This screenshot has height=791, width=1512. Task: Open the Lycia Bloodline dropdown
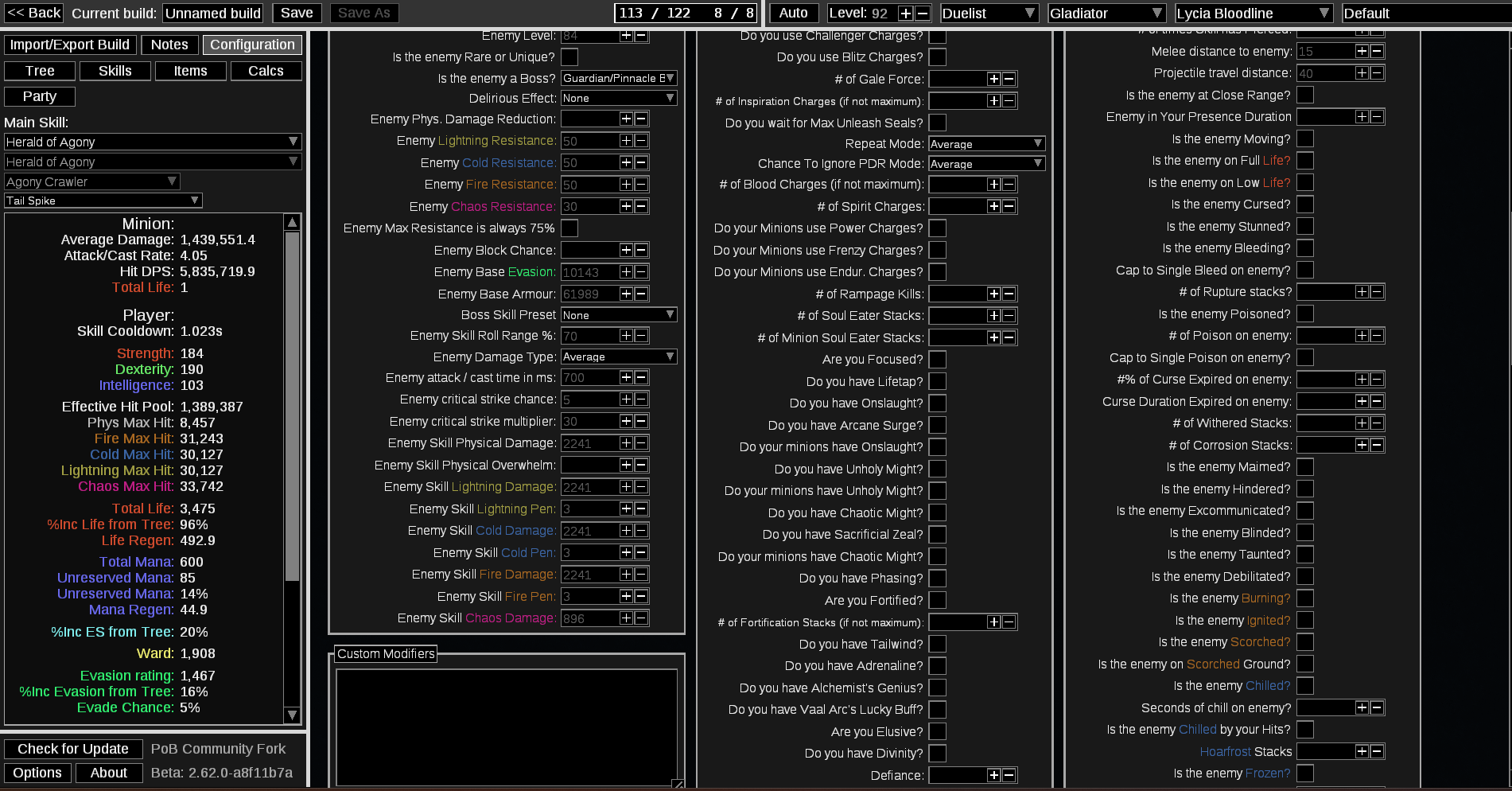pyautogui.click(x=1254, y=14)
